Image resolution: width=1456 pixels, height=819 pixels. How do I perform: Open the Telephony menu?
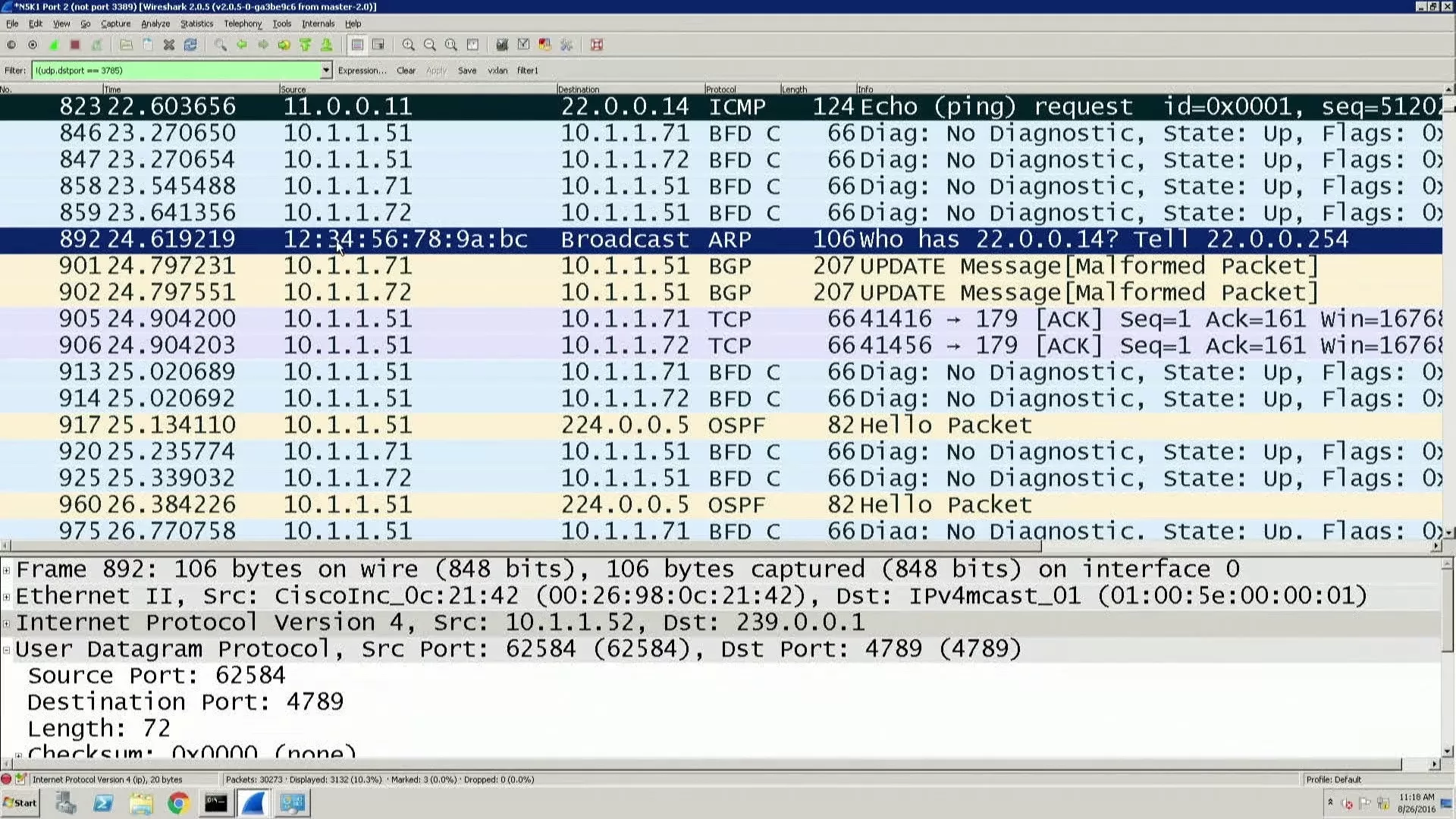pyautogui.click(x=242, y=24)
